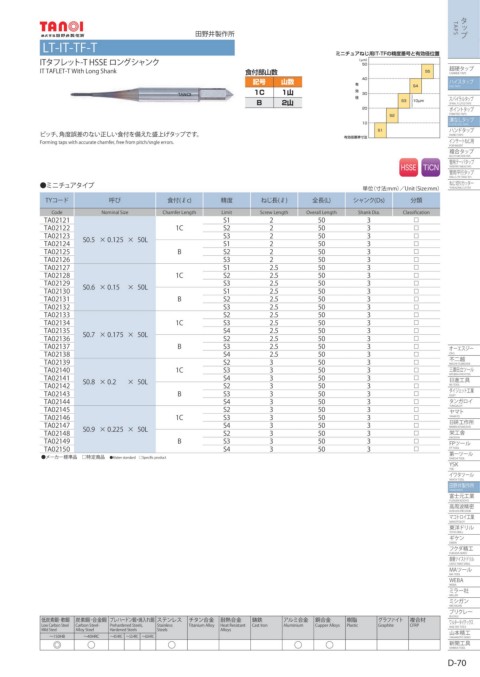Select code TA02149
The image size is (480, 677).
click(57, 441)
